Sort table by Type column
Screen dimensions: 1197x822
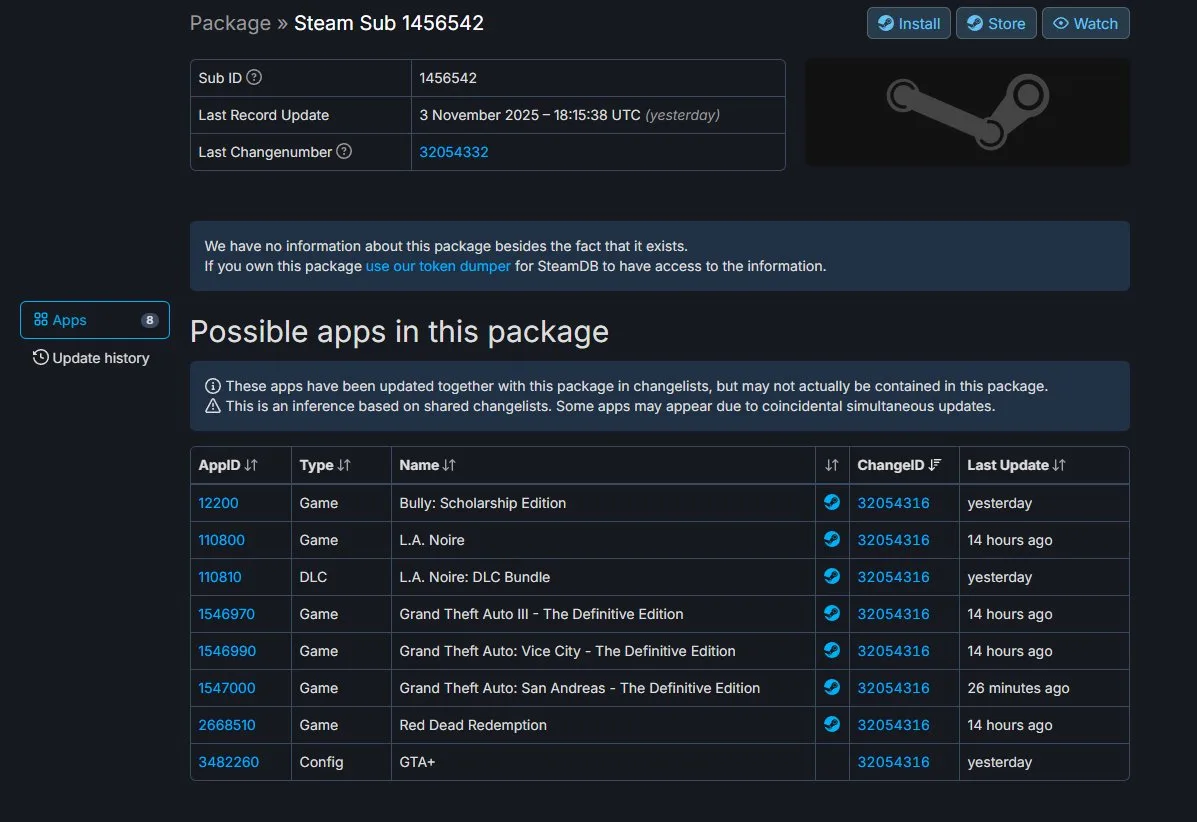tap(325, 465)
